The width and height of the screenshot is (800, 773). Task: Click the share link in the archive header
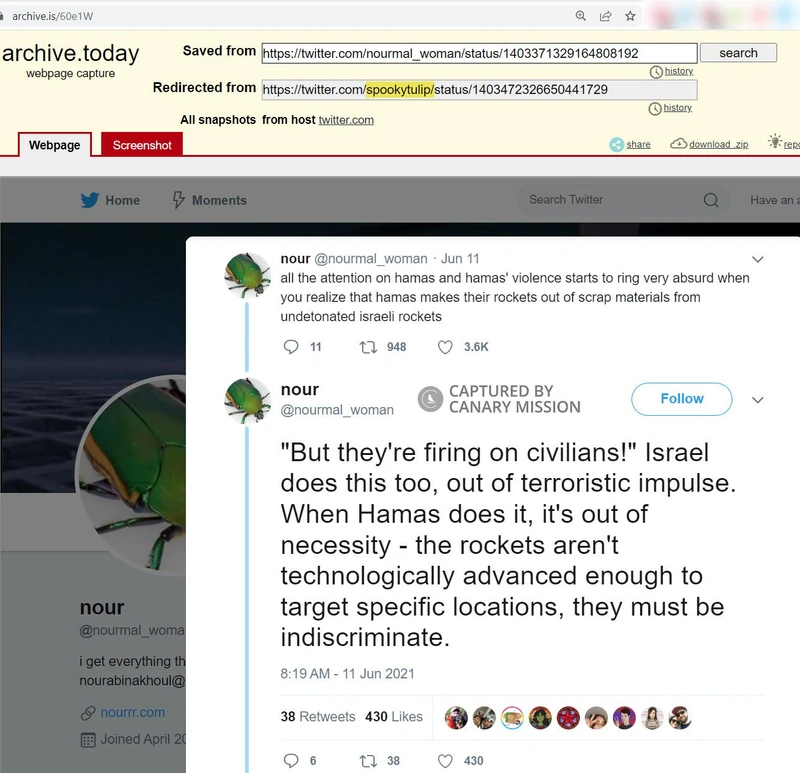point(638,144)
